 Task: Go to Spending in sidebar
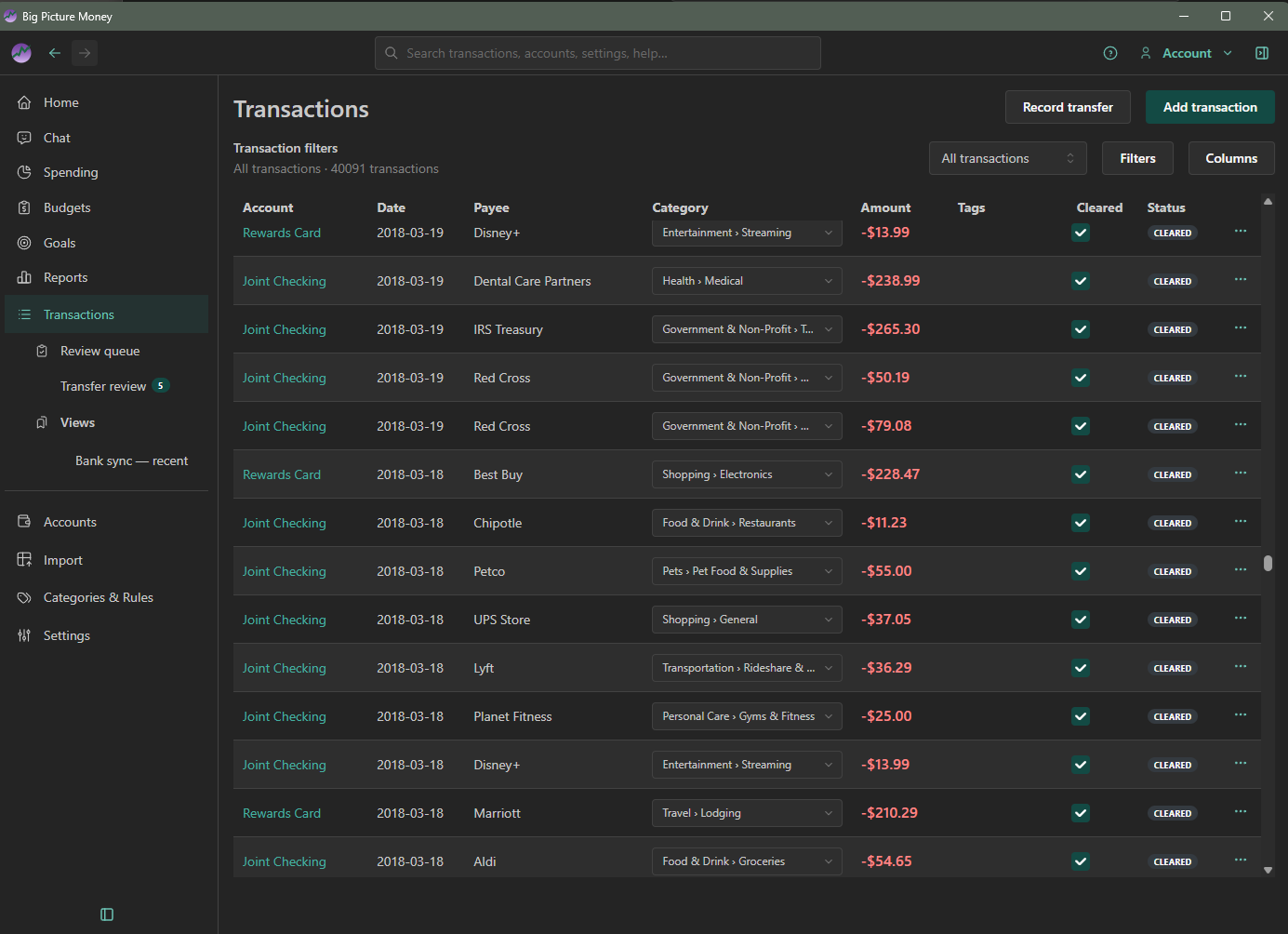point(107,172)
